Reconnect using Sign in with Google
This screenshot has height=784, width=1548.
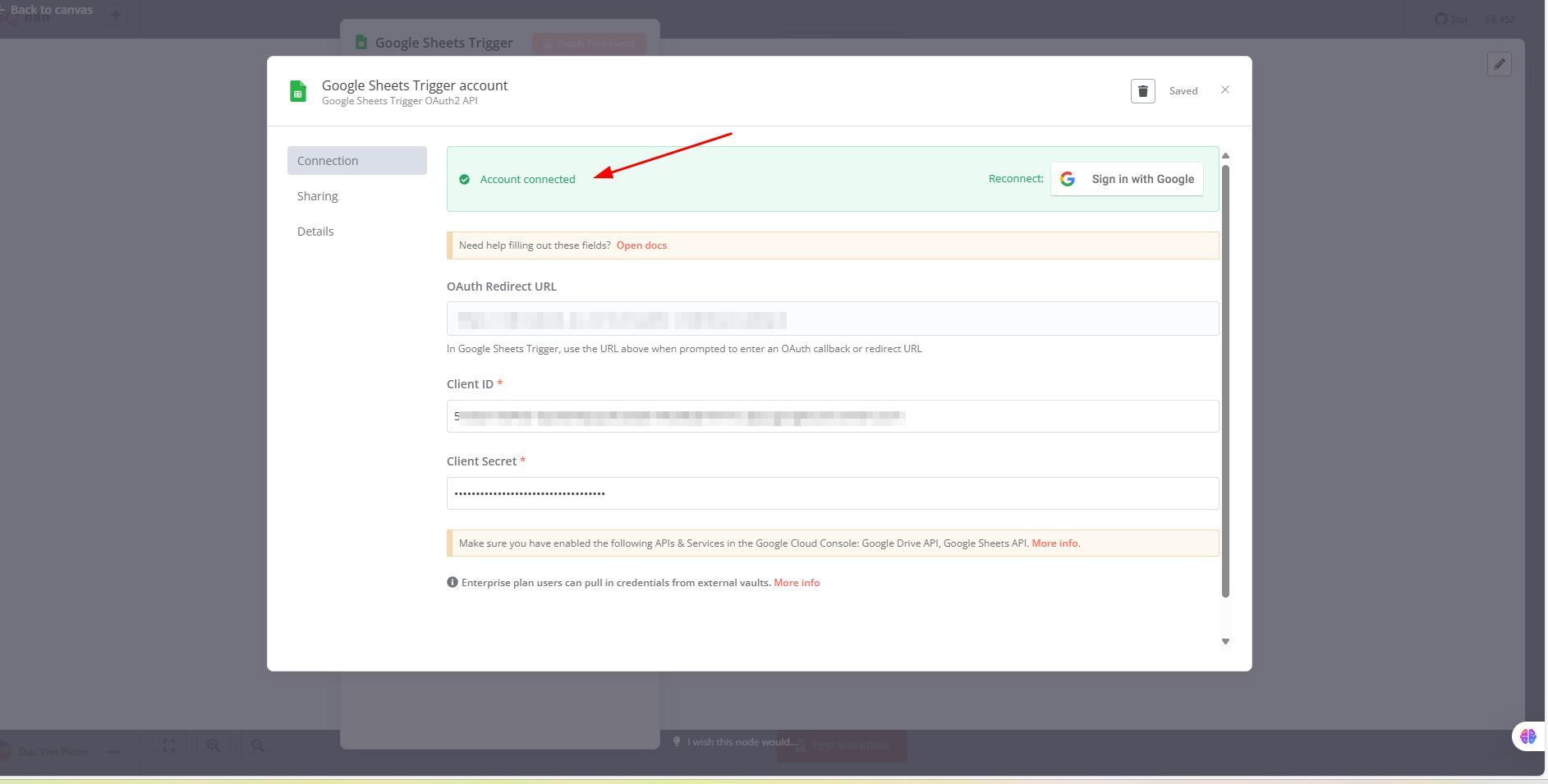[x=1127, y=179]
